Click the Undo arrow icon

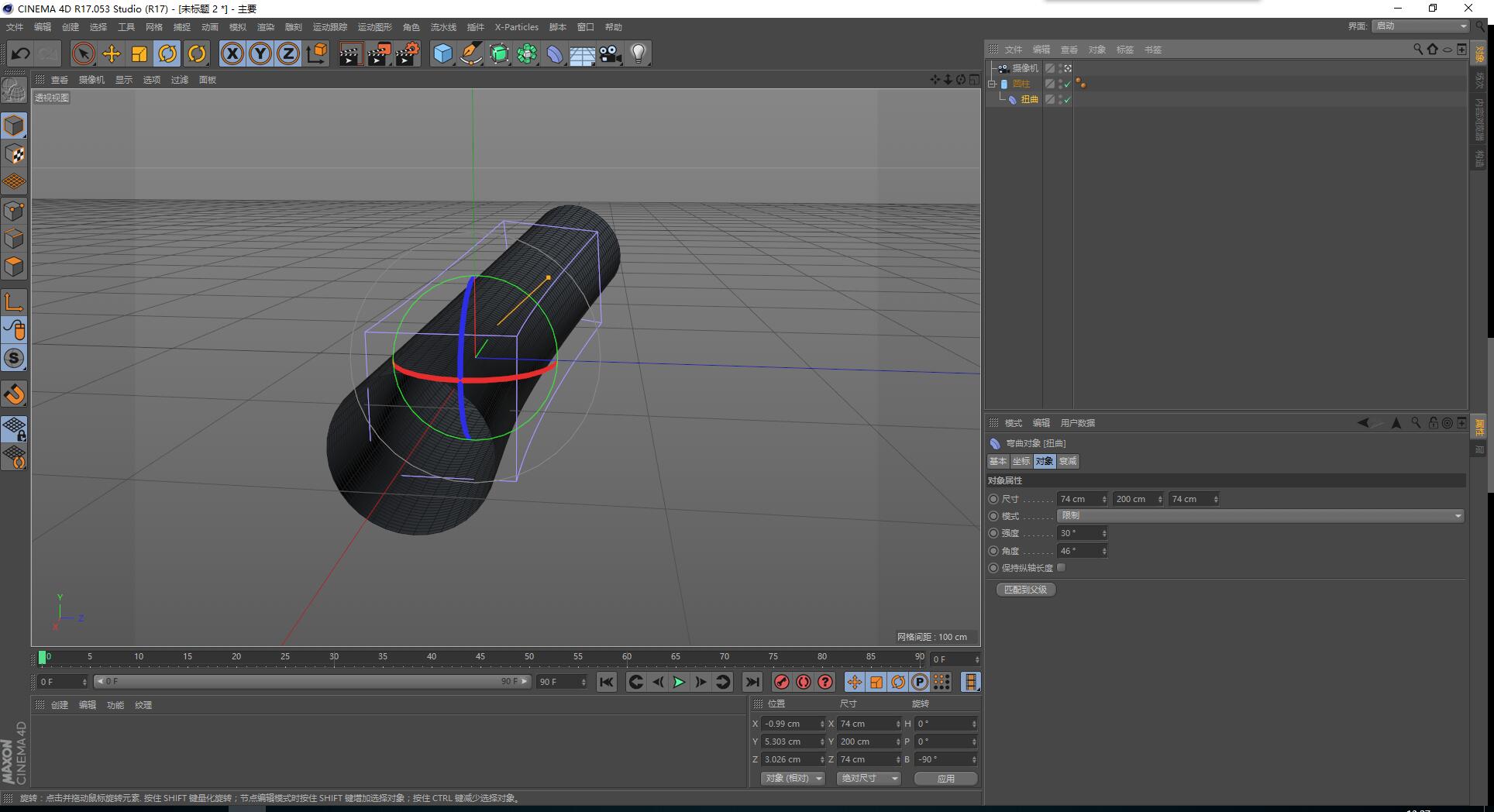21,53
